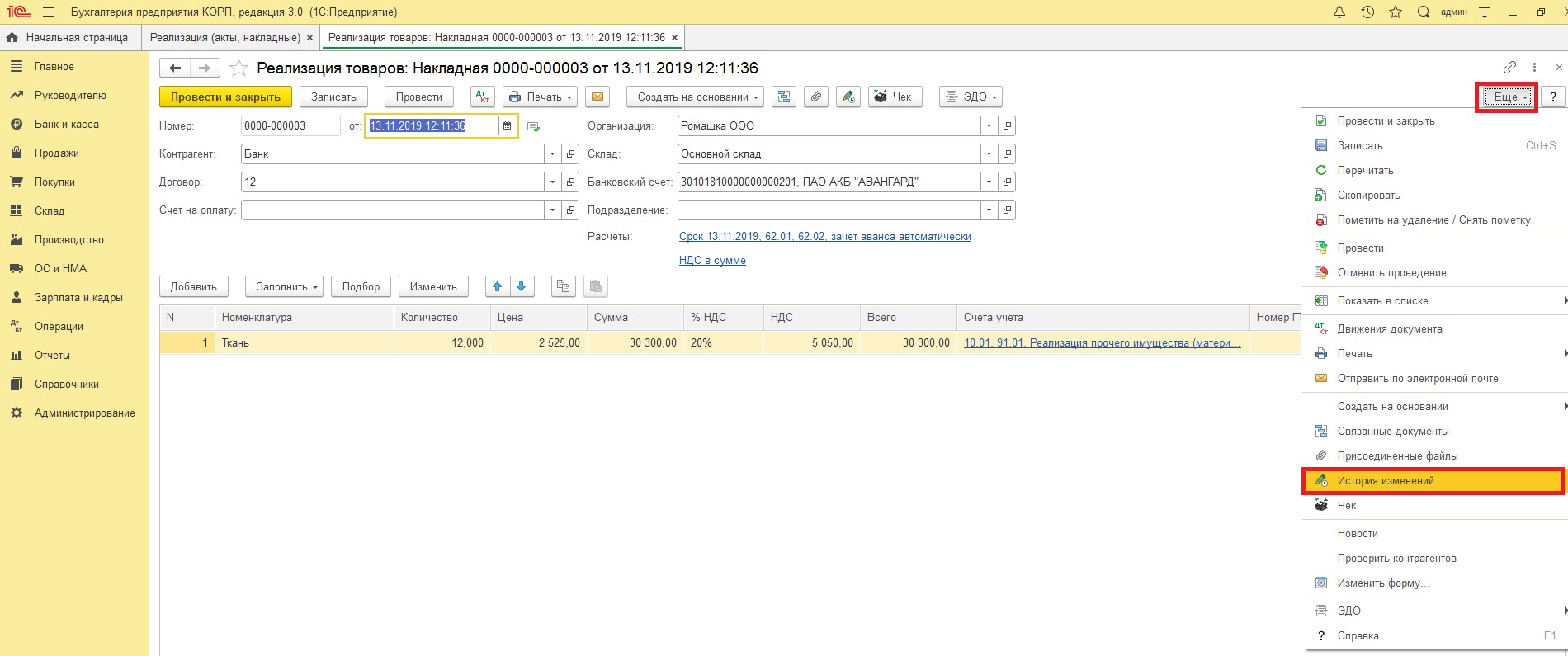Open the history clock icon in title bar
The width and height of the screenshot is (1568, 656).
(1367, 12)
